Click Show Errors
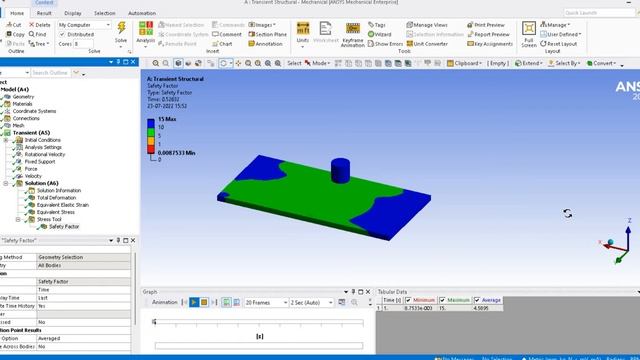This screenshot has height=360, width=640. [385, 44]
